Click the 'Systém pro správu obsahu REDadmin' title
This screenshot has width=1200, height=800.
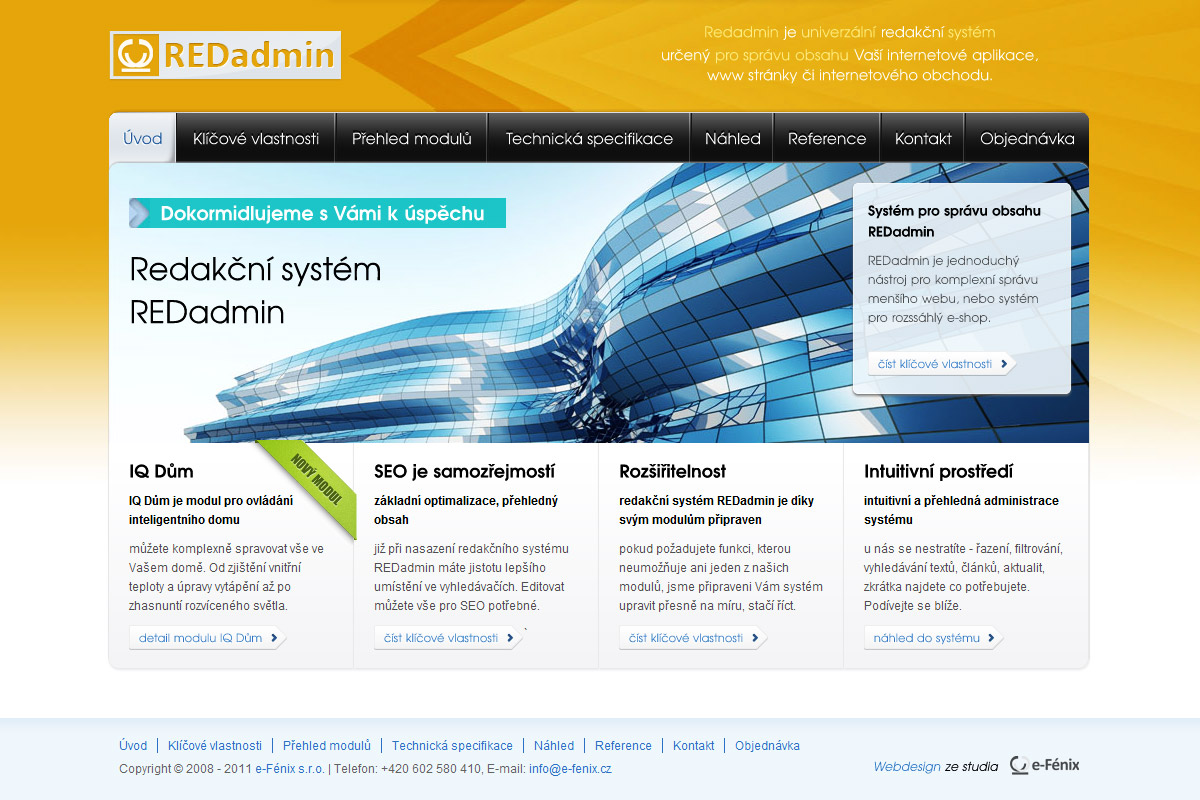pyautogui.click(x=954, y=221)
